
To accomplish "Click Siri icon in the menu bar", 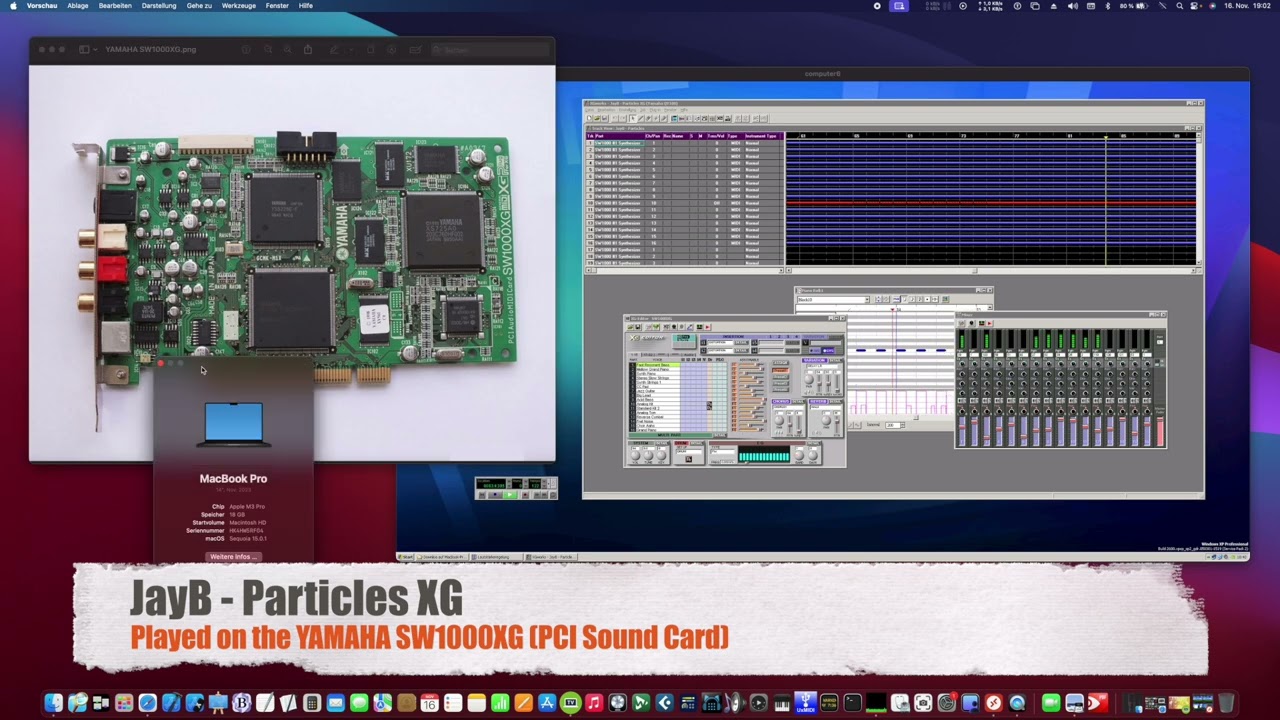I will (x=1212, y=6).
